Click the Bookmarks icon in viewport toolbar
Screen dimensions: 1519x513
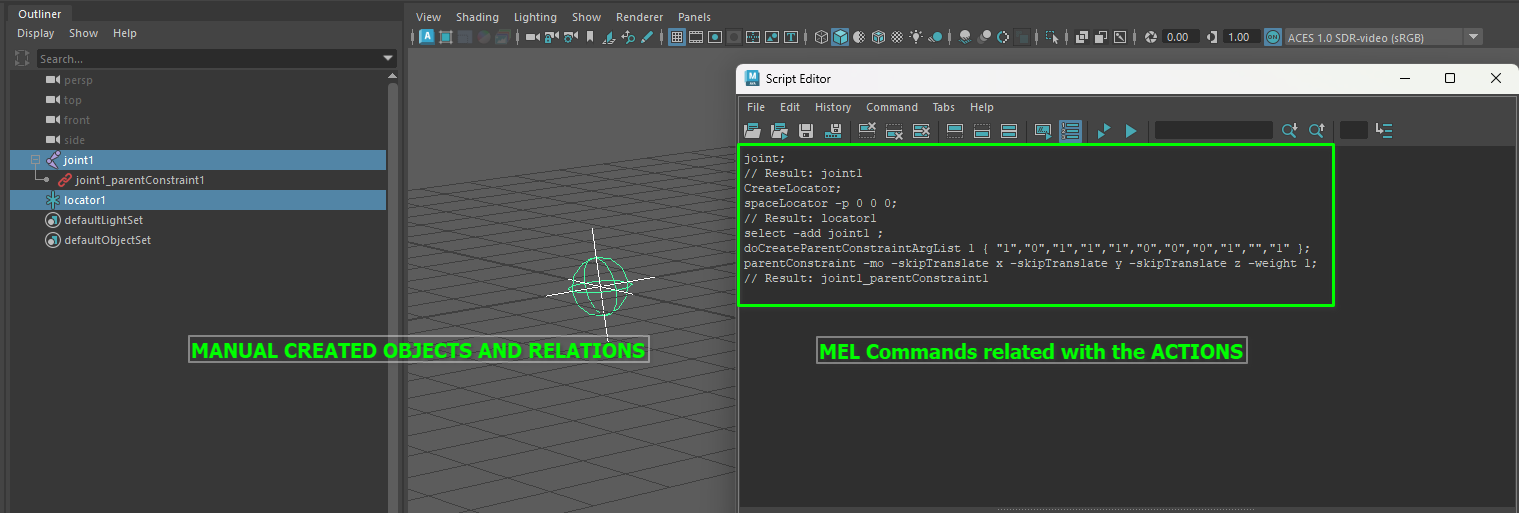[x=590, y=37]
